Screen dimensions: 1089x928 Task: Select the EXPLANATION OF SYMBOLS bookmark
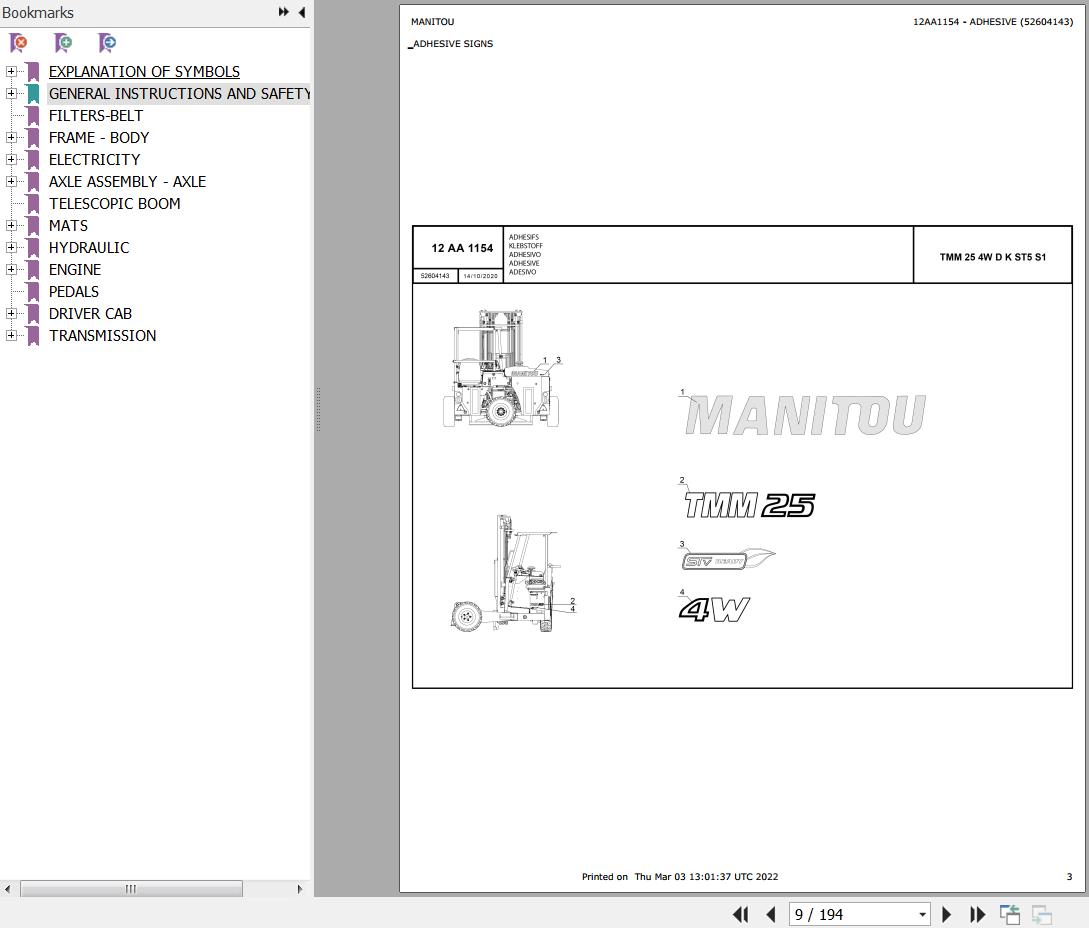(x=143, y=71)
